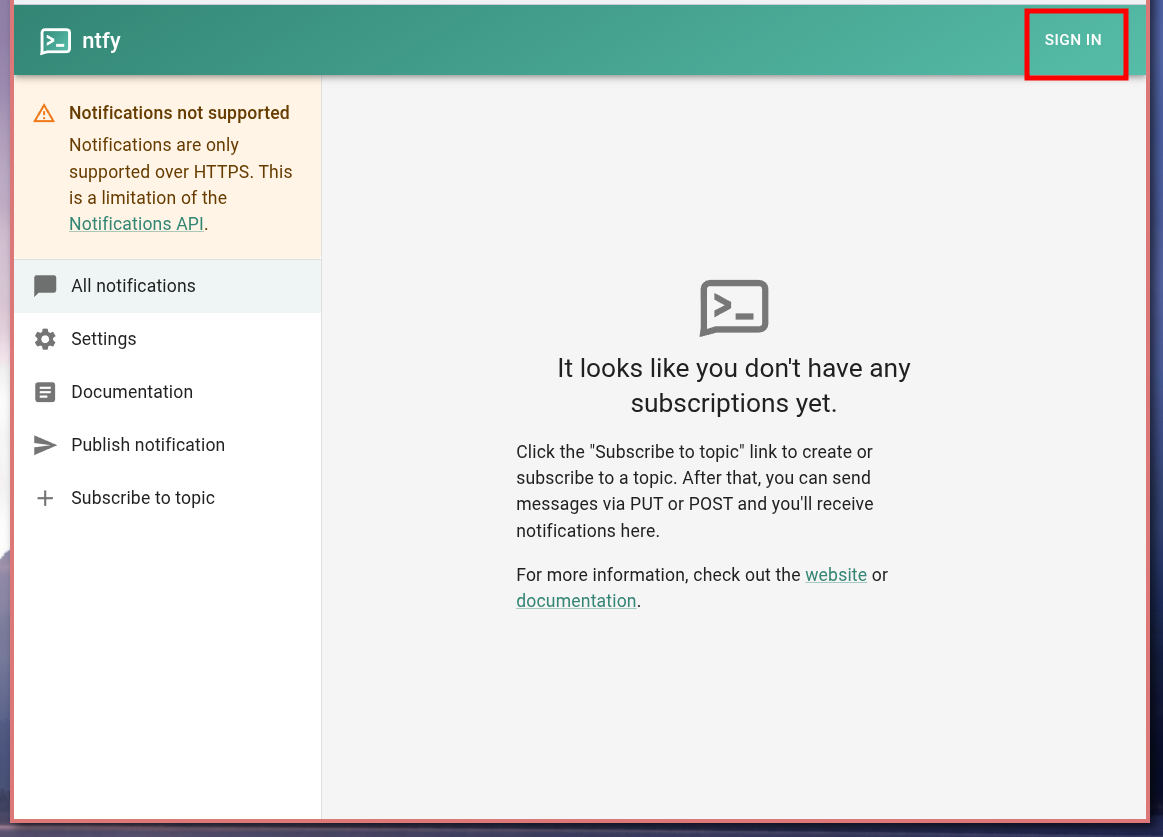The image size is (1163, 837).
Task: Open the Settings menu label
Action: tap(104, 339)
